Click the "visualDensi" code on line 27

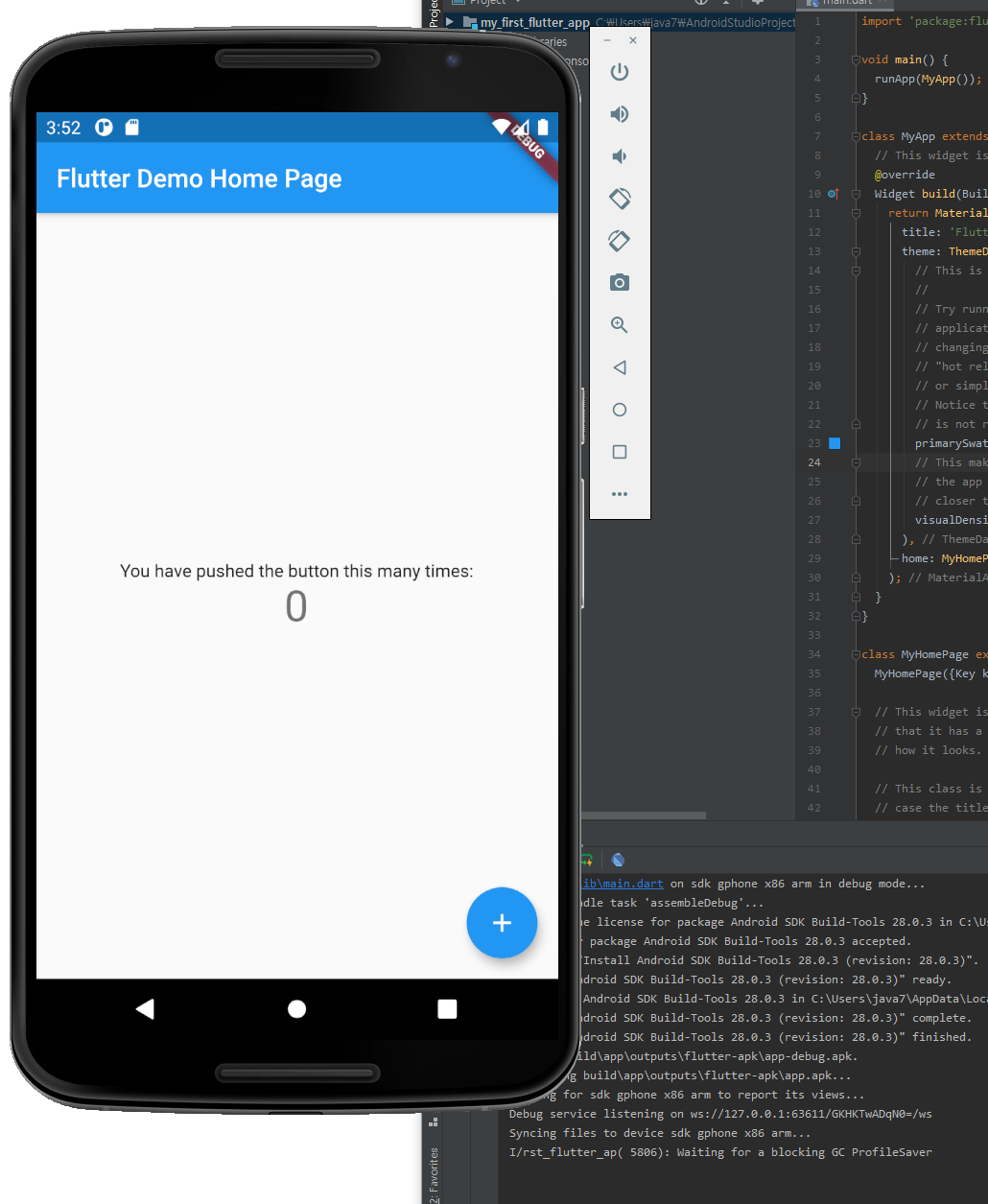[x=952, y=520]
